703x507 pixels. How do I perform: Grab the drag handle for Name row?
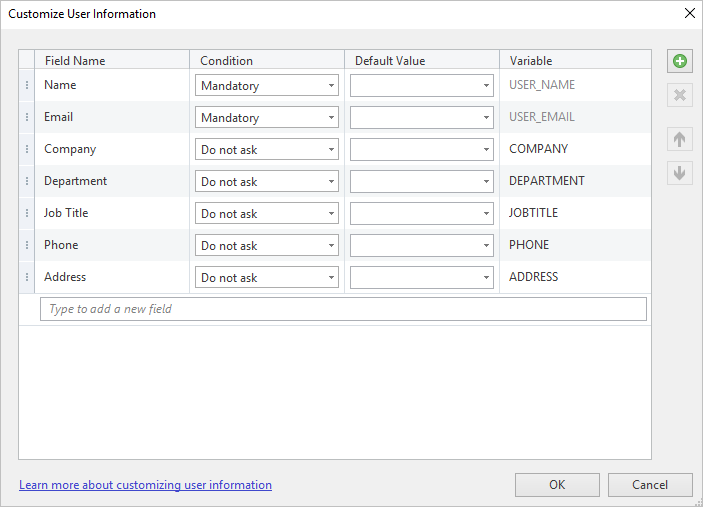27,85
